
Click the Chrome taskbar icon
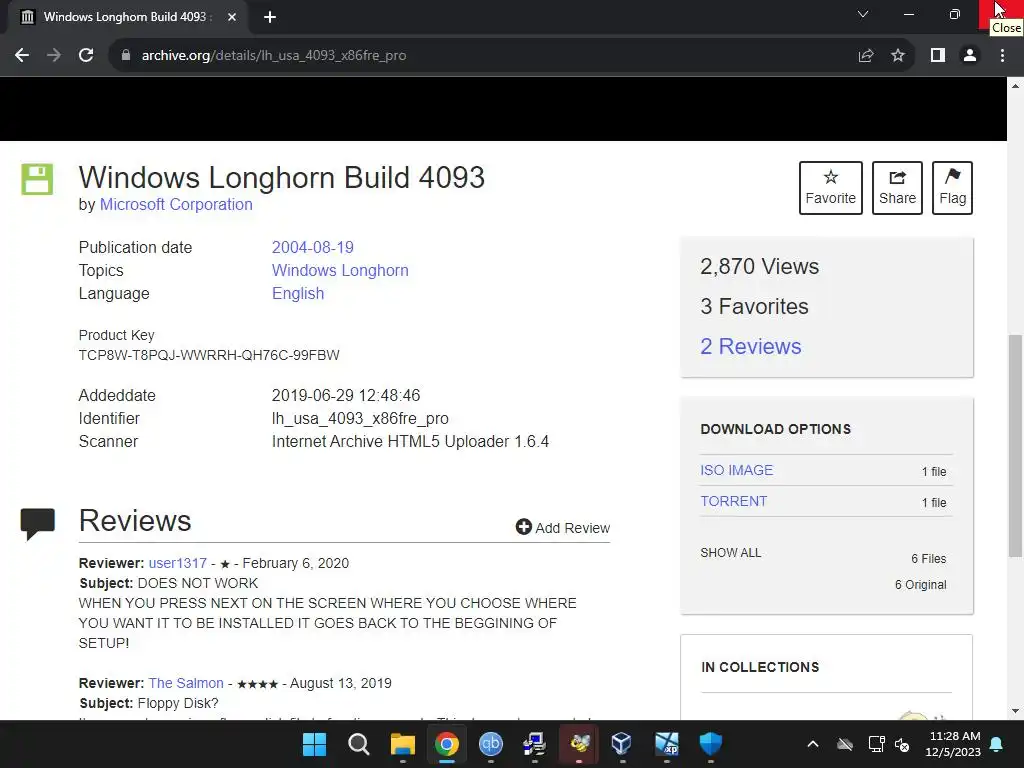pyautogui.click(x=447, y=744)
